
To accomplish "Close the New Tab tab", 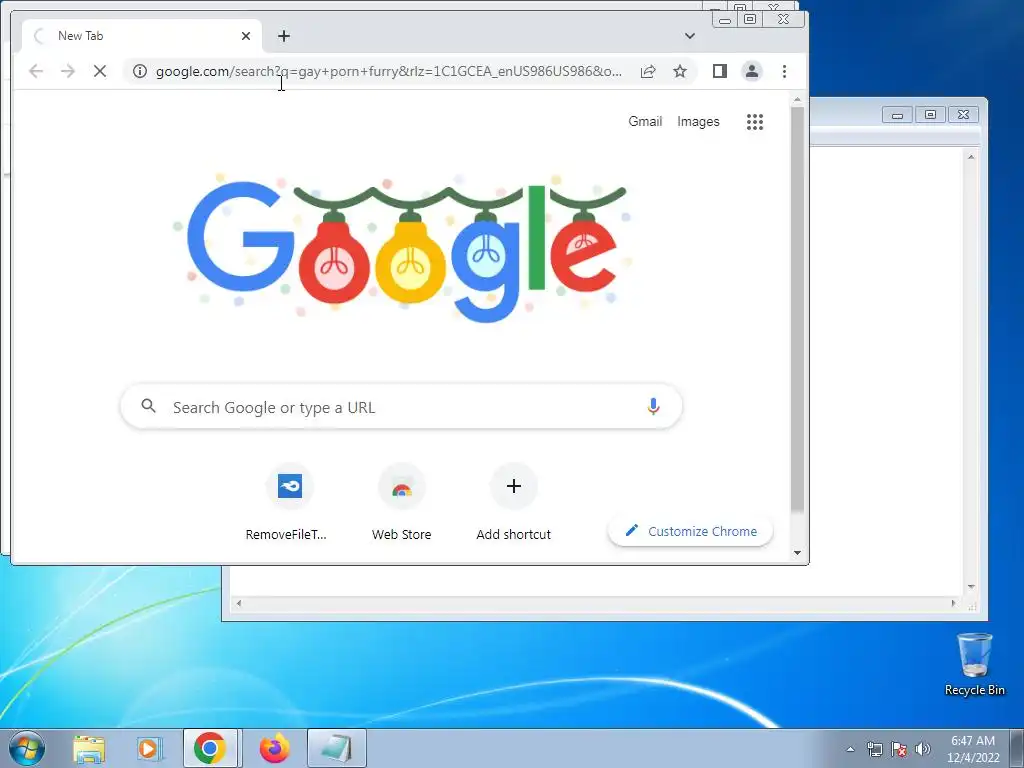I will click(x=246, y=36).
